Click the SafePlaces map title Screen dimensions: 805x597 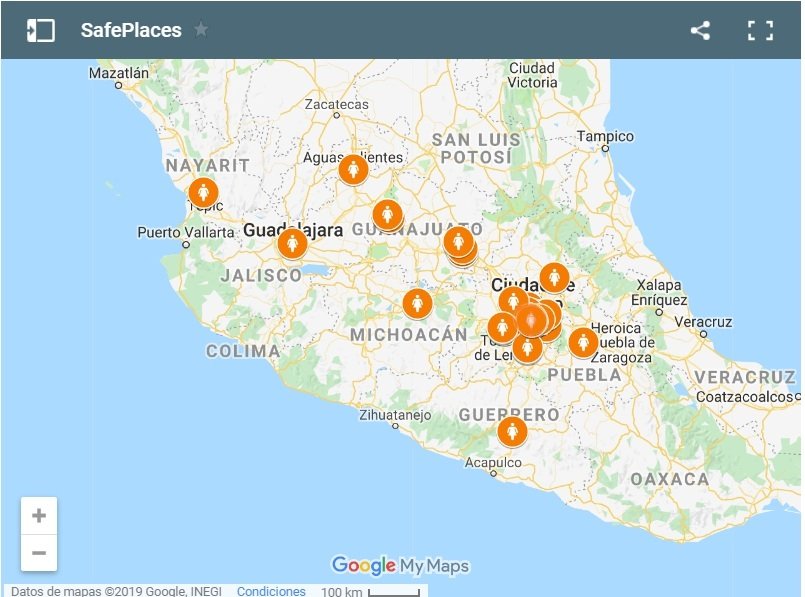pos(131,30)
